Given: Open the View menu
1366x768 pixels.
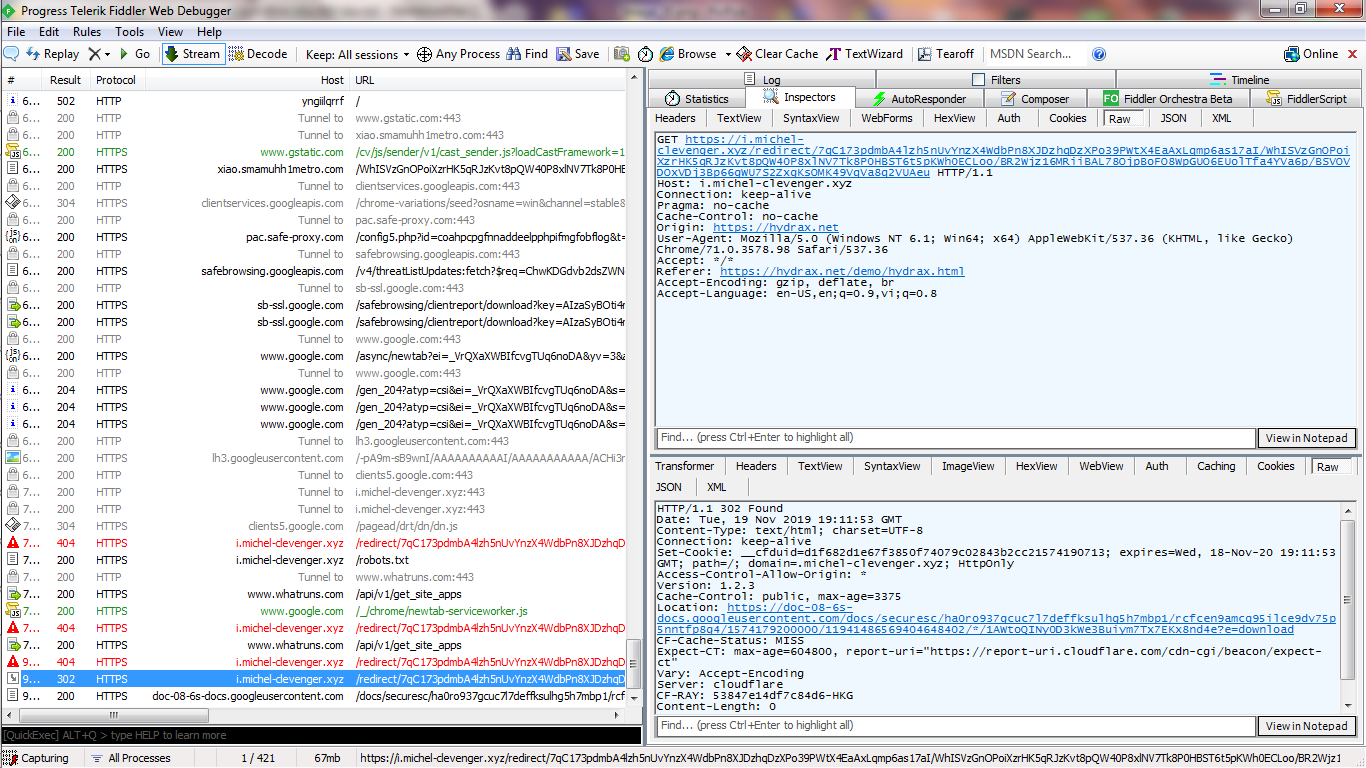Looking at the screenshot, I should (x=170, y=32).
